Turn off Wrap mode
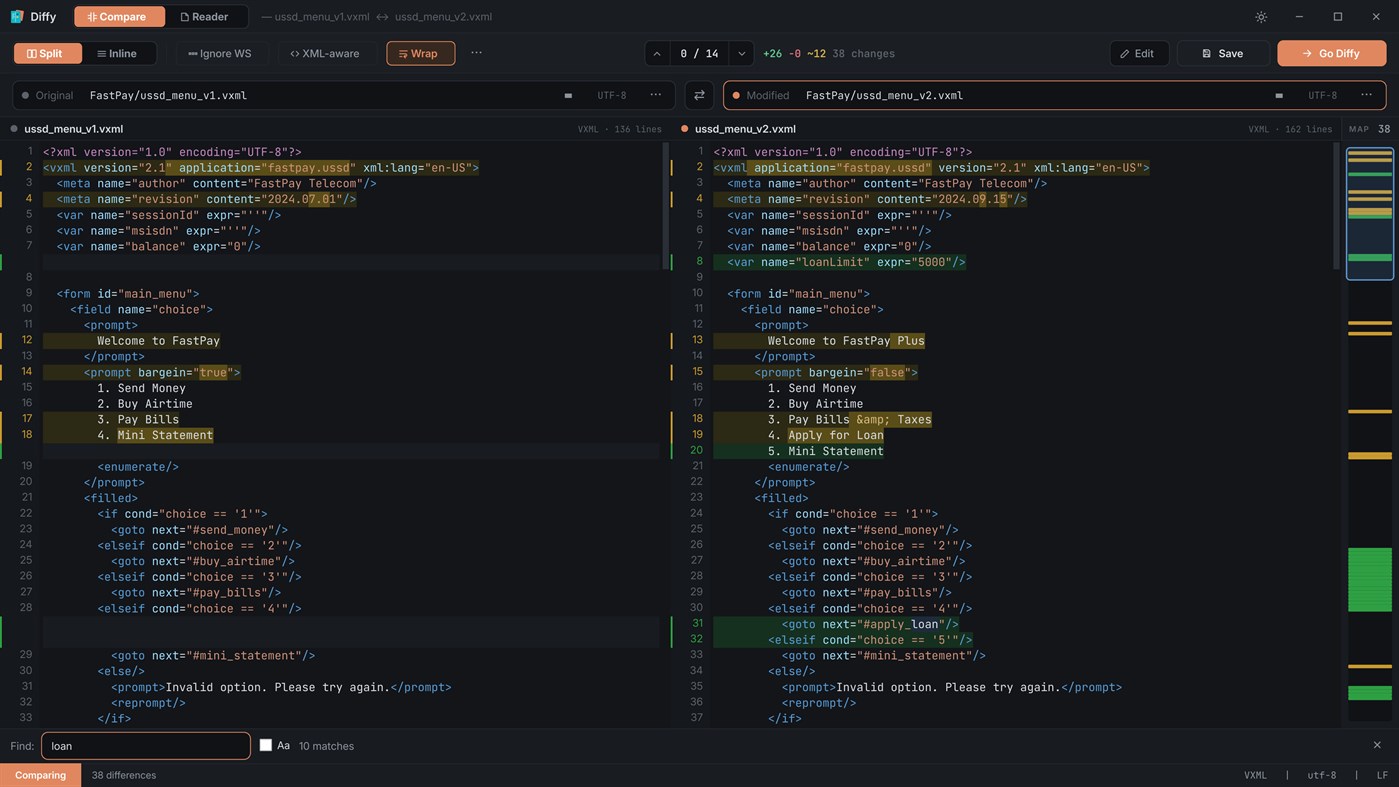Viewport: 1399px width, 787px height. (420, 54)
